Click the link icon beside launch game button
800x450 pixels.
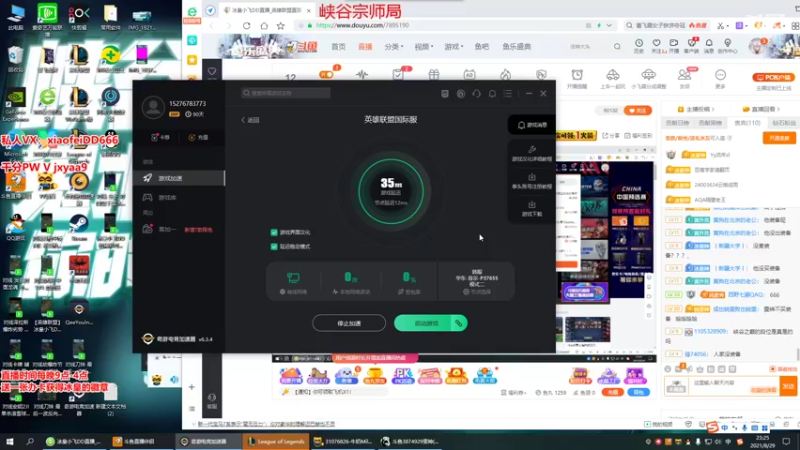point(459,323)
